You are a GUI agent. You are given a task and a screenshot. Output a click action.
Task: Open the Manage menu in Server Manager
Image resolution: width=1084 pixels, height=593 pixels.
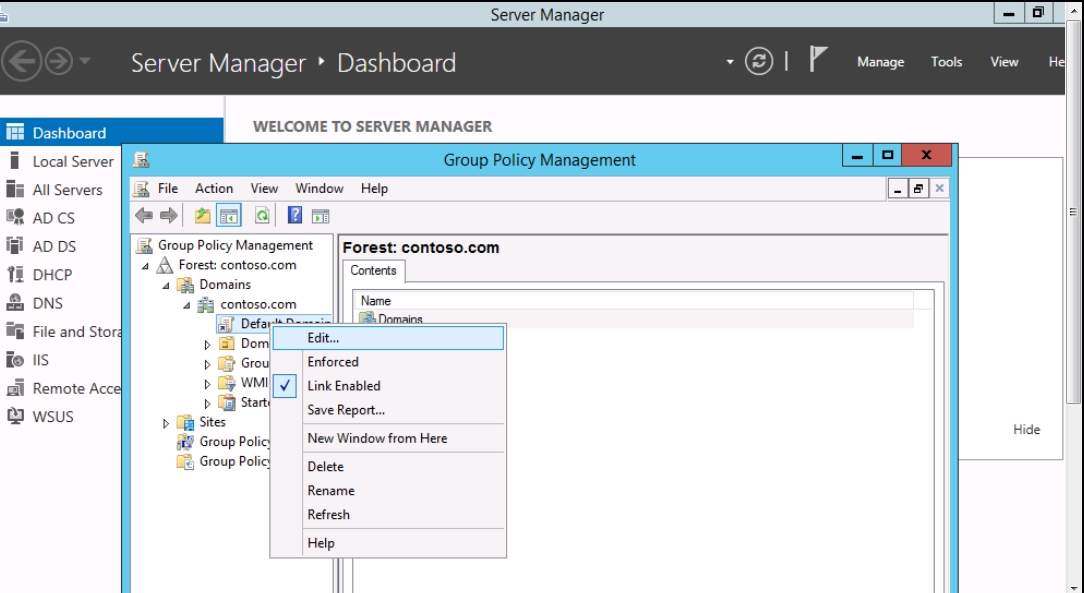click(x=880, y=62)
